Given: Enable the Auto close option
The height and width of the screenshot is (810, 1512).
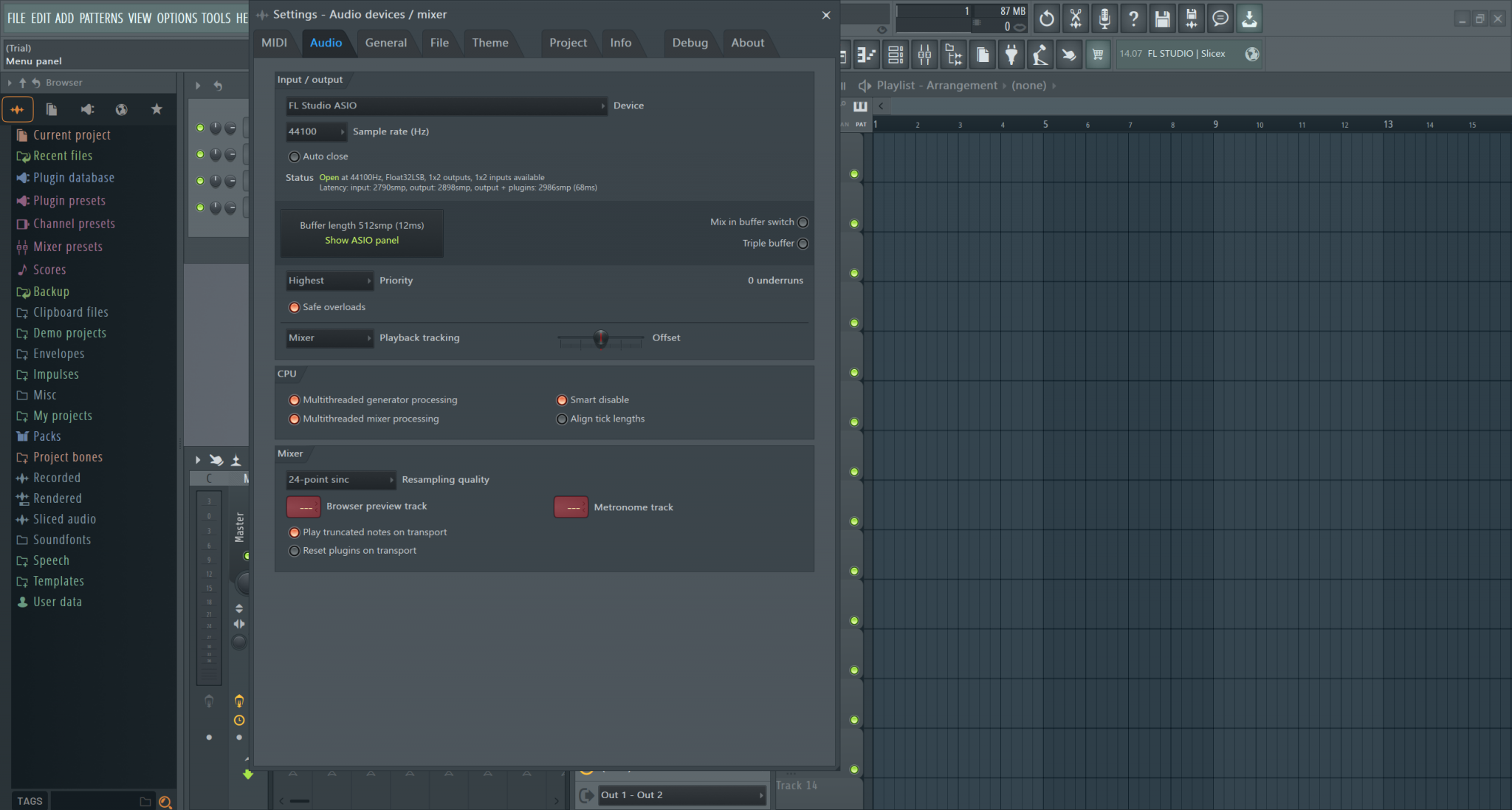Looking at the screenshot, I should click(295, 156).
